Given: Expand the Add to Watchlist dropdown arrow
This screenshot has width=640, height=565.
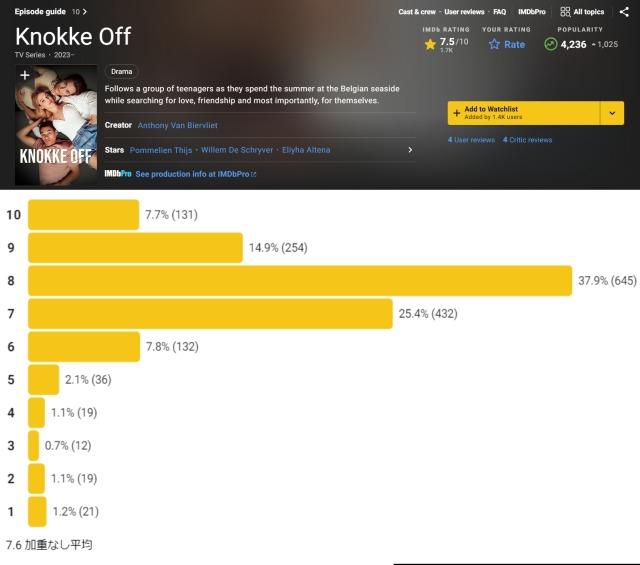Looking at the screenshot, I should click(x=613, y=113).
